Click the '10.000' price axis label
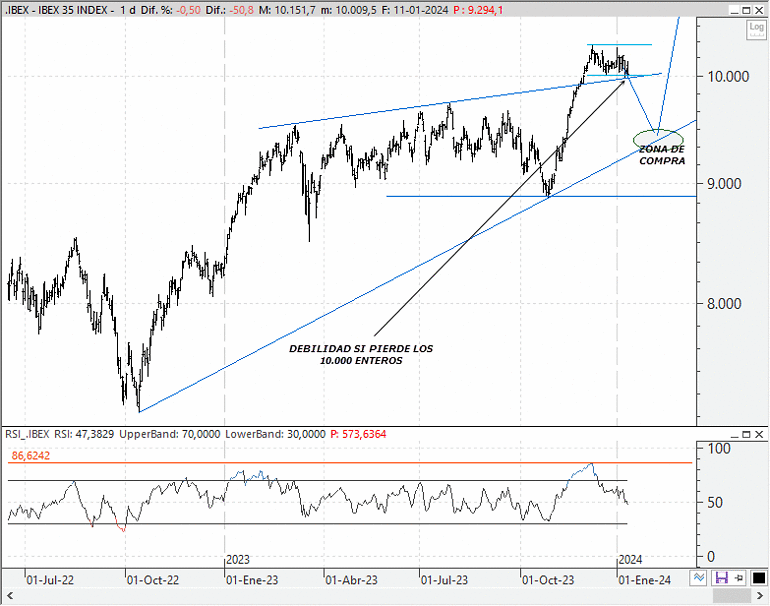 (x=728, y=77)
